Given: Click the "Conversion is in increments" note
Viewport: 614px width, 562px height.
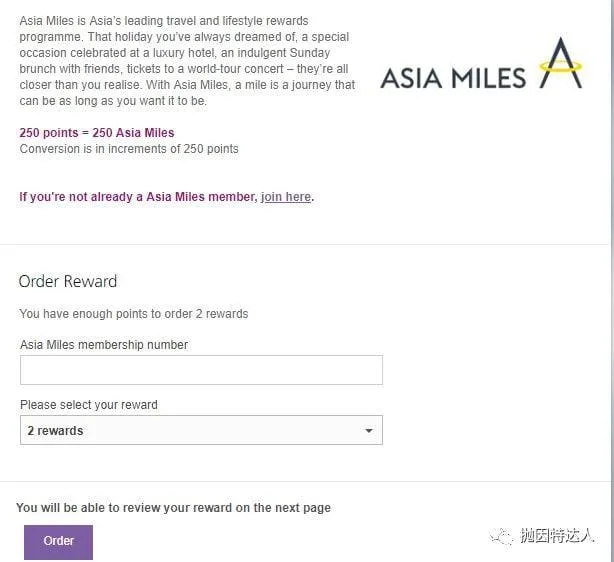Looking at the screenshot, I should pyautogui.click(x=129, y=149).
